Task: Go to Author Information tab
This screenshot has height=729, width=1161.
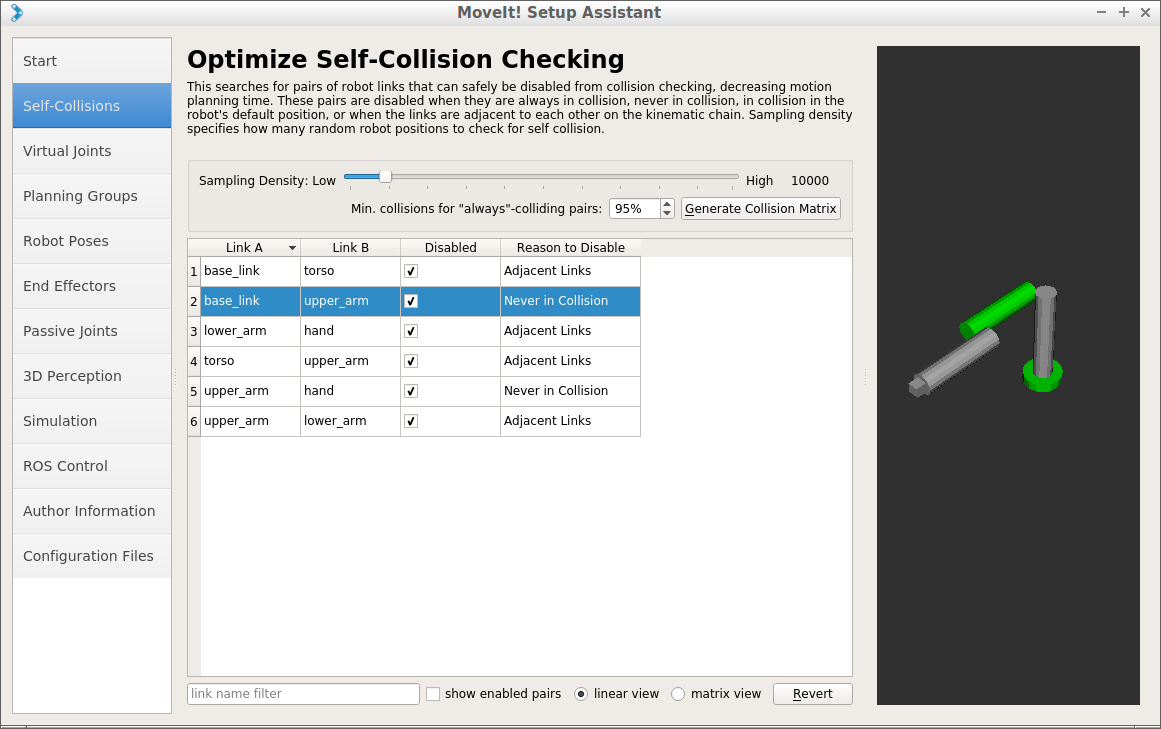Action: (92, 511)
